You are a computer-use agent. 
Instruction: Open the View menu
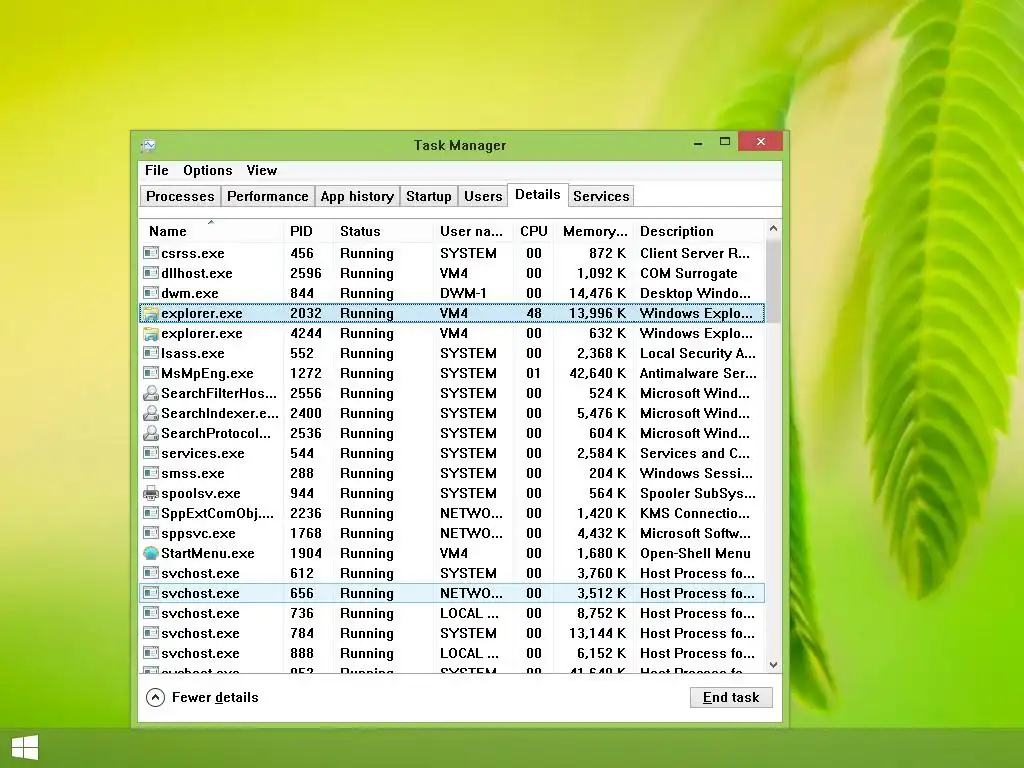(262, 170)
